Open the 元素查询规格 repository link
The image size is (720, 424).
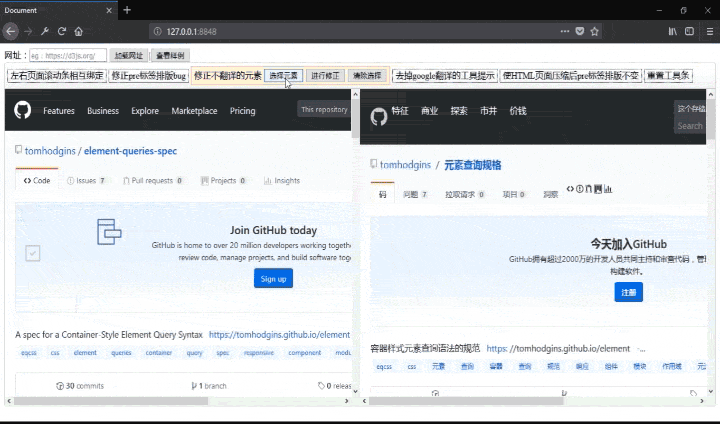pyautogui.click(x=472, y=165)
